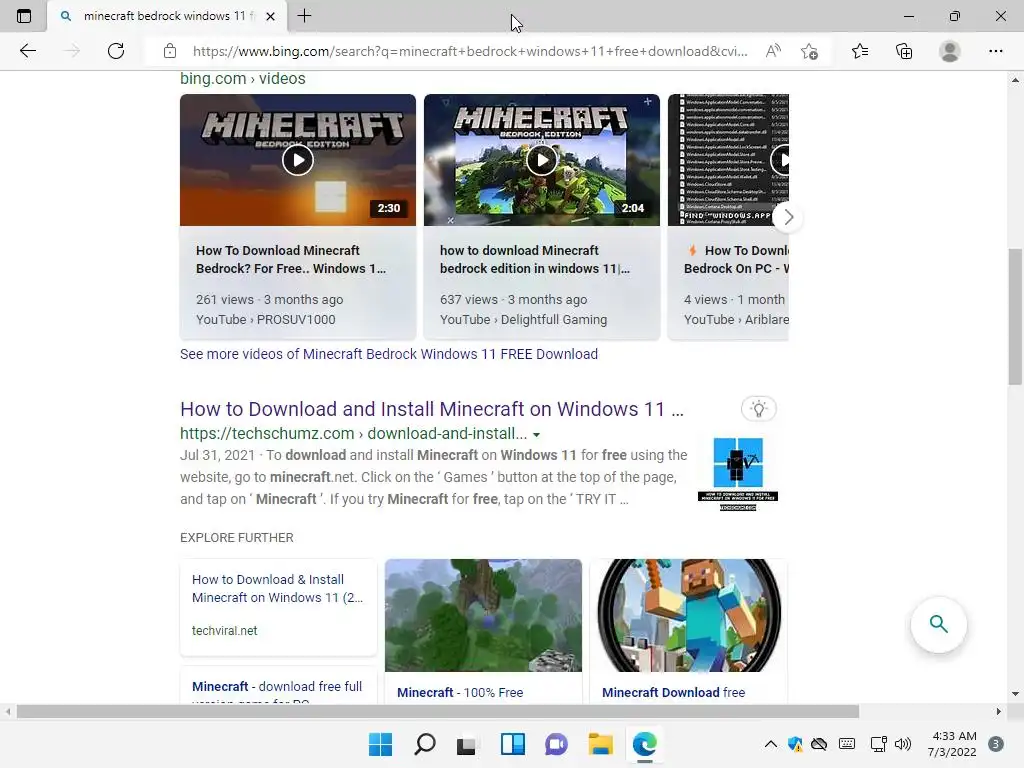Close the minecraft bedrock search tab
The height and width of the screenshot is (768, 1024).
(x=270, y=16)
